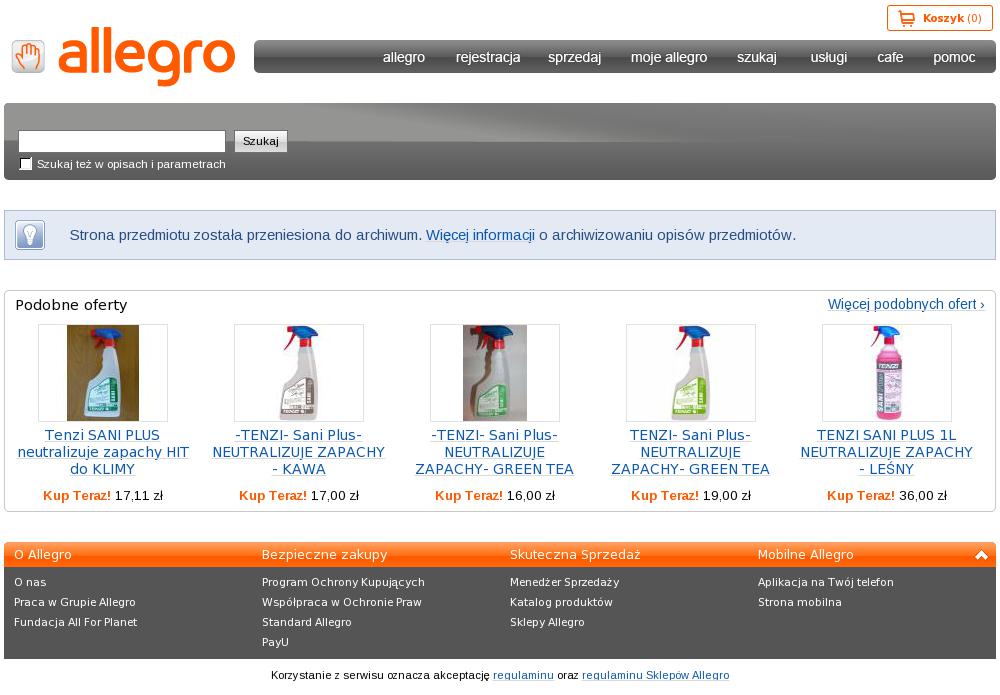Image resolution: width=1000 pixels, height=695 pixels.
Task: Open the 'moje allegro' navigation item
Action: pyautogui.click(x=669, y=57)
